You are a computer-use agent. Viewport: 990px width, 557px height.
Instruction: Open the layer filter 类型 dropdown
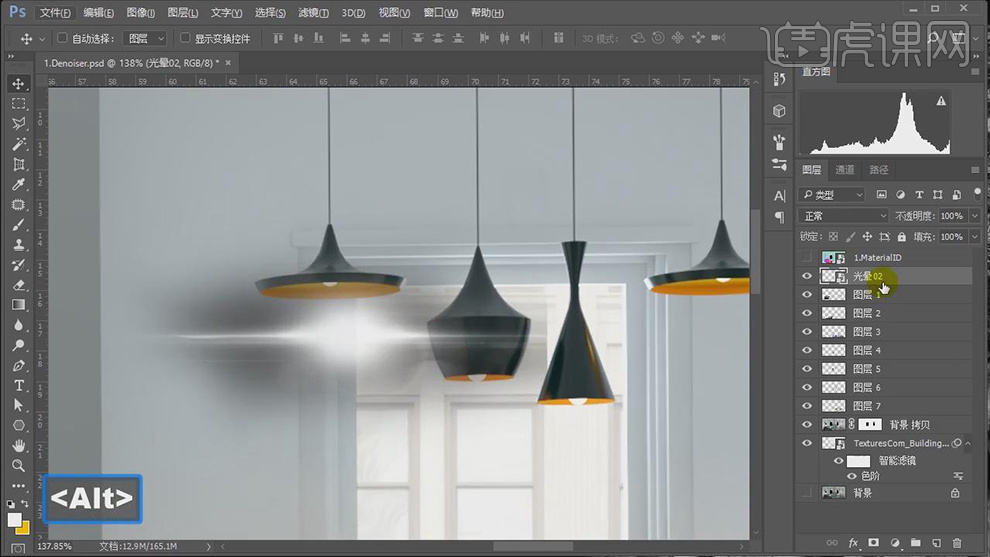pos(832,195)
